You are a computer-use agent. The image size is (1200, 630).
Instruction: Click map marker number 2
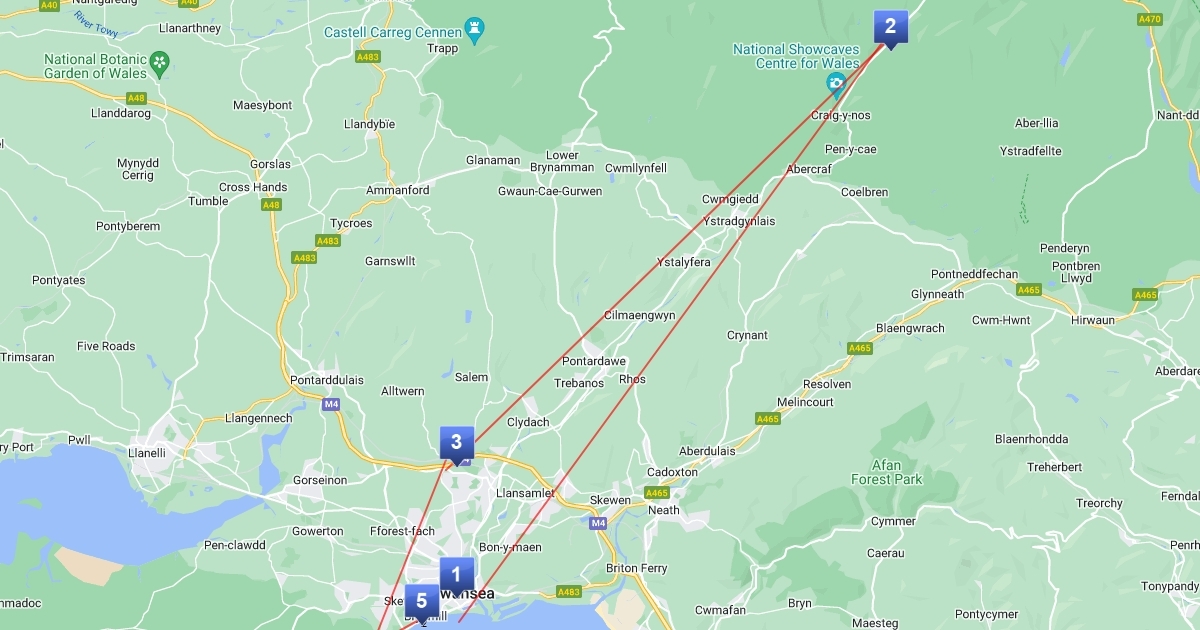(x=890, y=27)
